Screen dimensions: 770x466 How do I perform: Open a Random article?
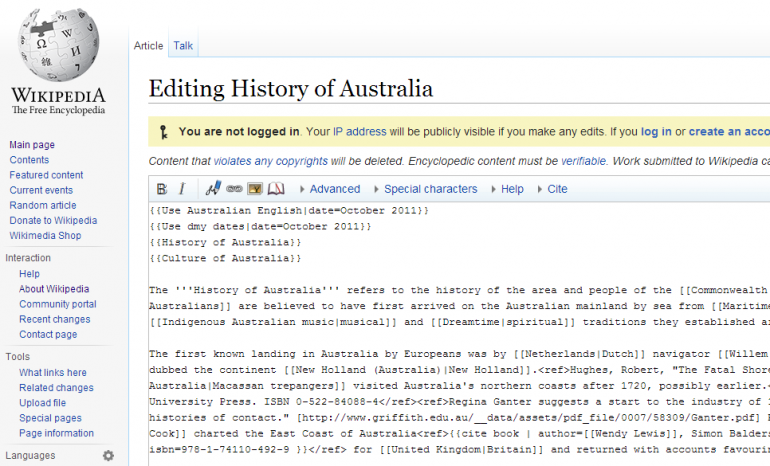tap(43, 205)
